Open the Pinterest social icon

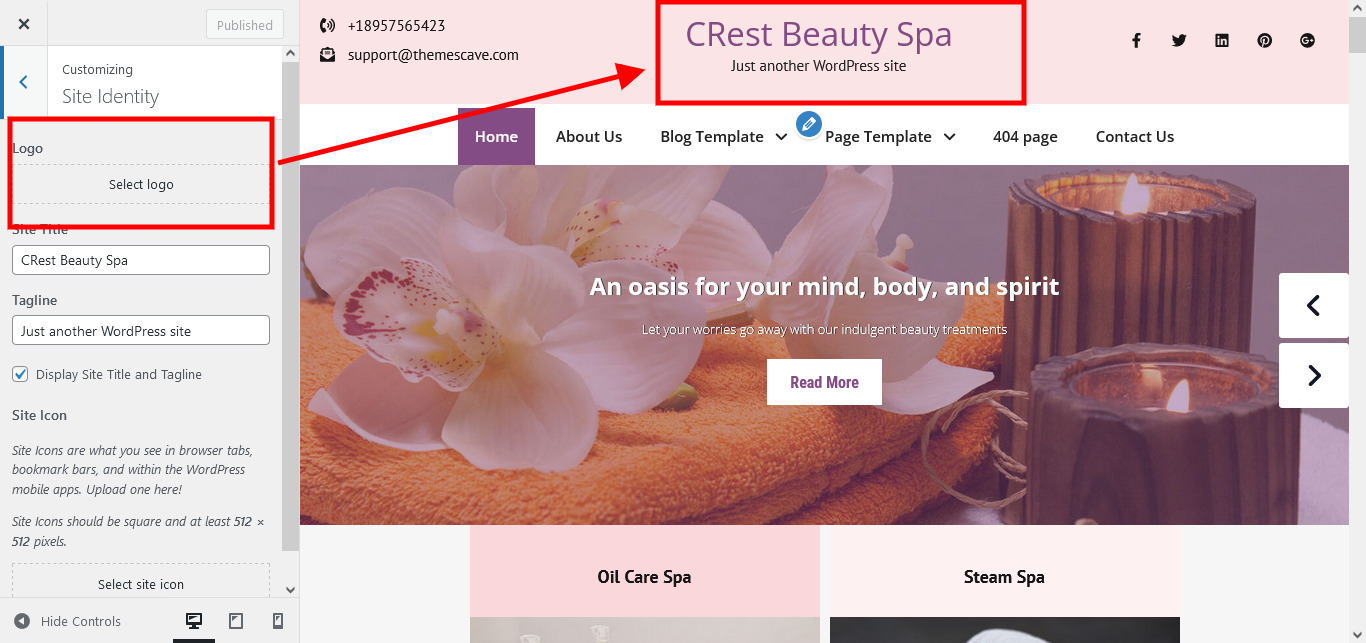coord(1265,41)
